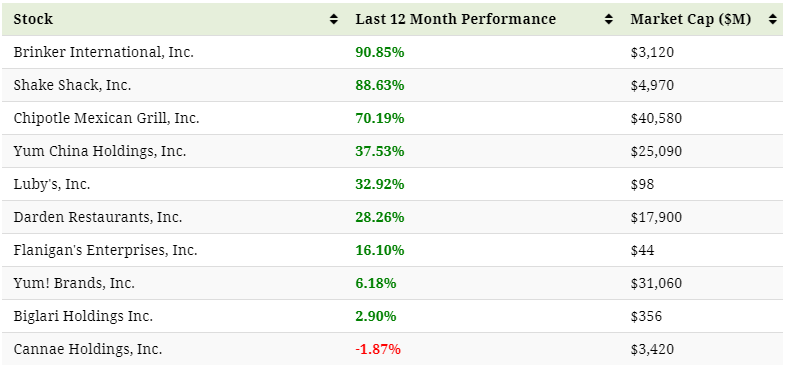Sort by Market Cap arrows icon
This screenshot has width=788, height=368.
pos(773,19)
